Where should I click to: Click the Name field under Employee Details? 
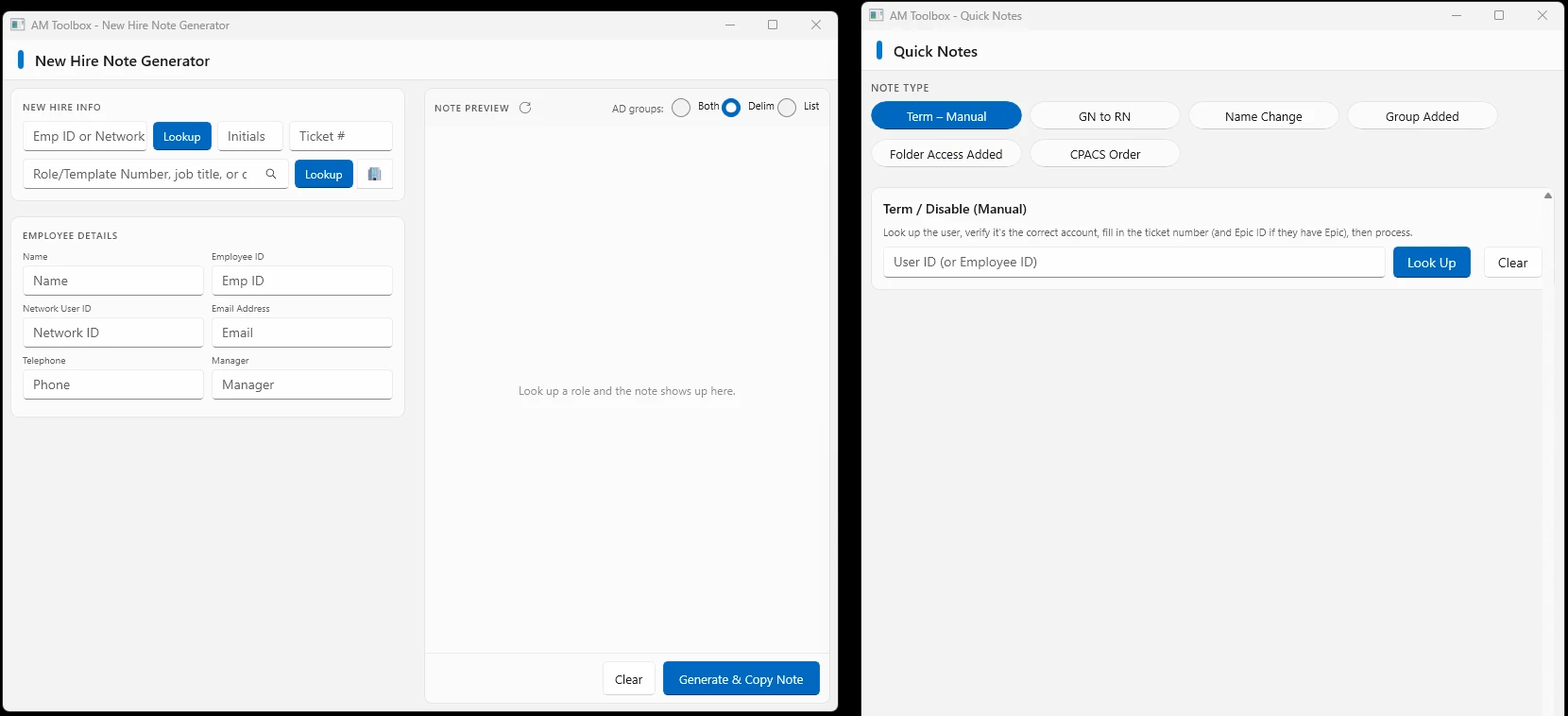pyautogui.click(x=113, y=281)
